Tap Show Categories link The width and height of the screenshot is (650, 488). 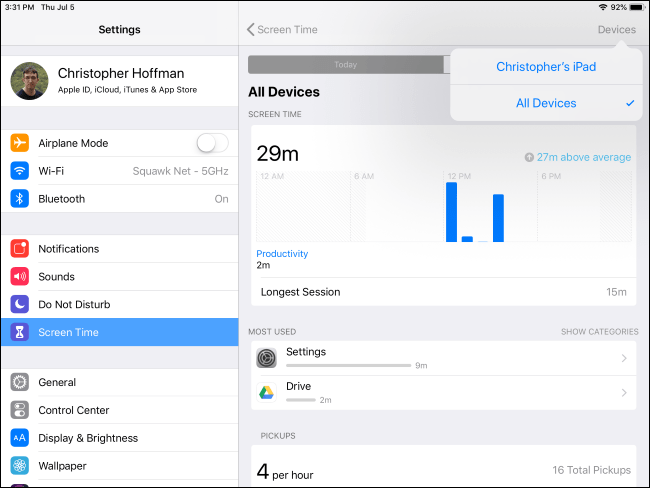598,332
